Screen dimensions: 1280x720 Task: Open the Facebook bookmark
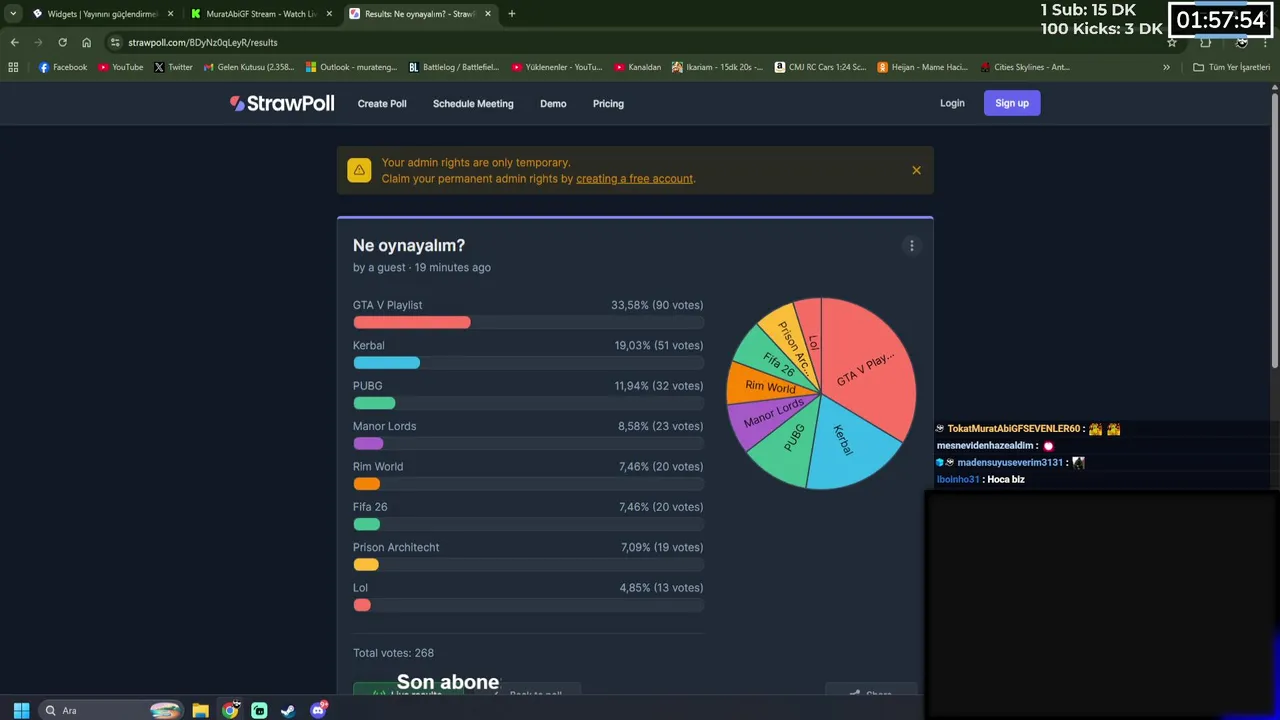tap(62, 67)
